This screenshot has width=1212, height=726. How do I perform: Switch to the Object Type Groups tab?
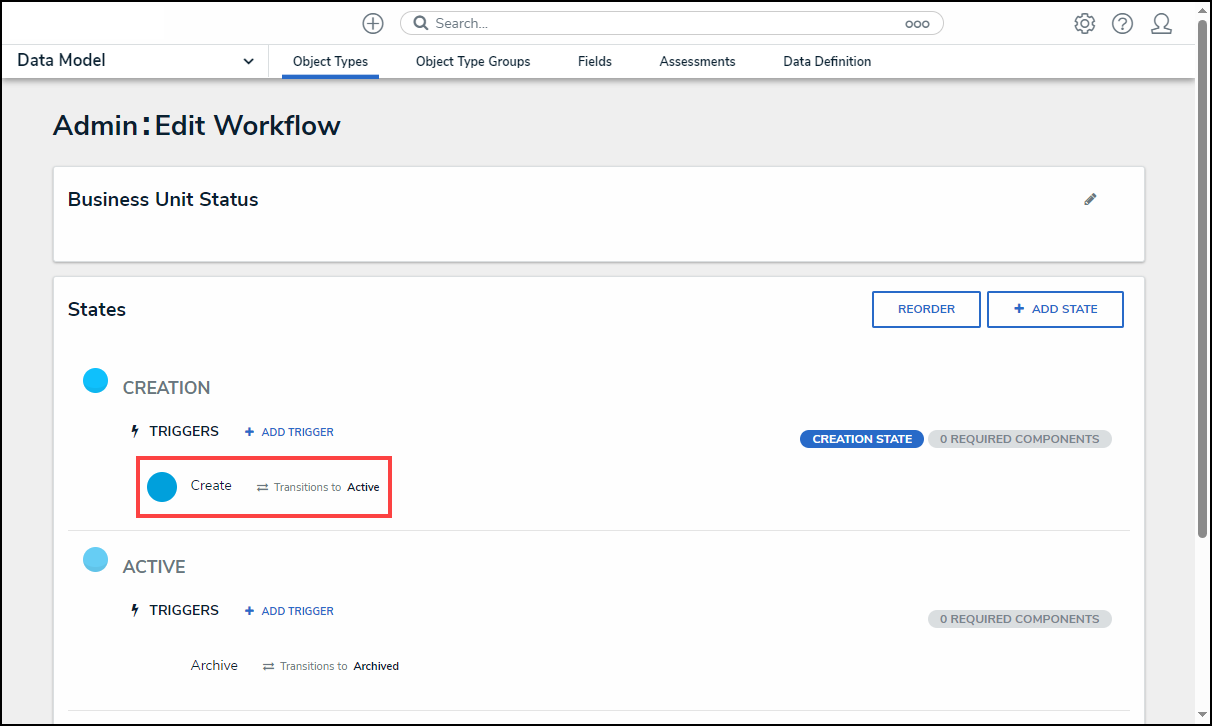(473, 61)
